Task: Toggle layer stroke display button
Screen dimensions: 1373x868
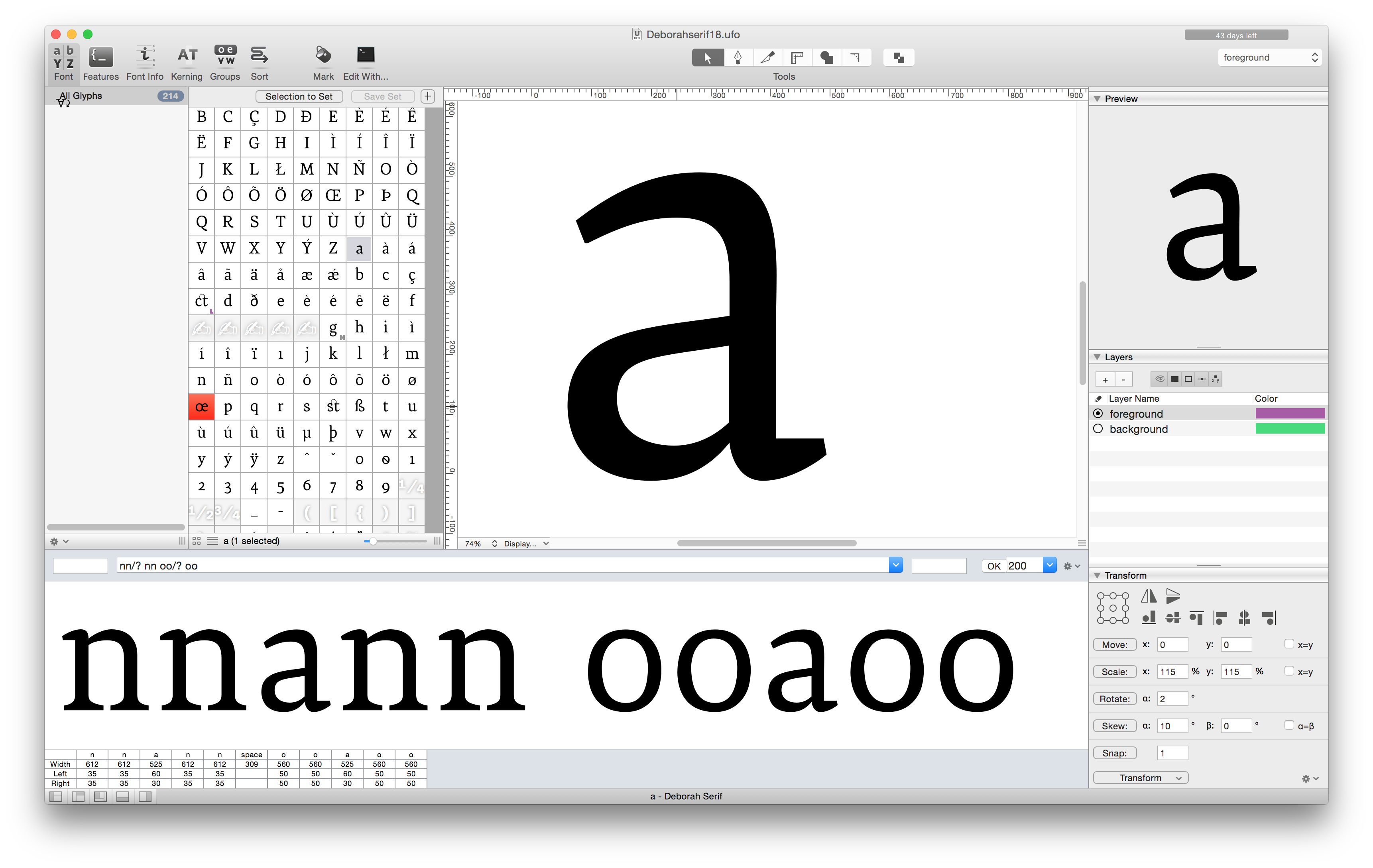Action: click(x=1188, y=379)
